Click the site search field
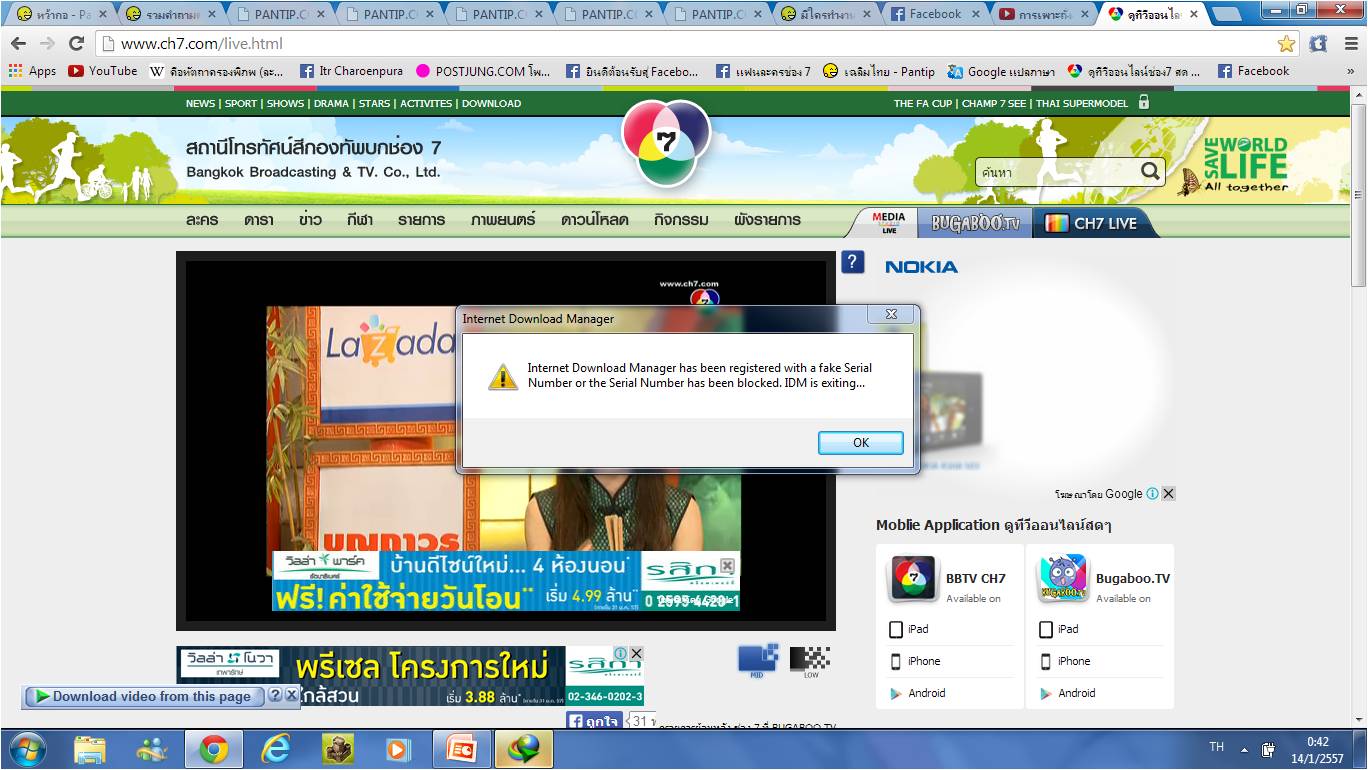The width and height of the screenshot is (1368, 770). (1056, 172)
